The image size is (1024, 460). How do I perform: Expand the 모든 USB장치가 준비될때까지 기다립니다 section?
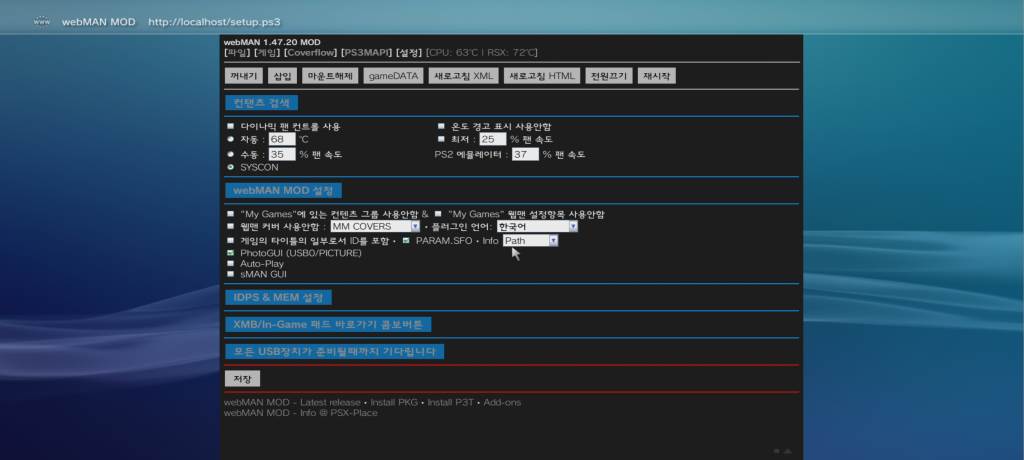[334, 352]
